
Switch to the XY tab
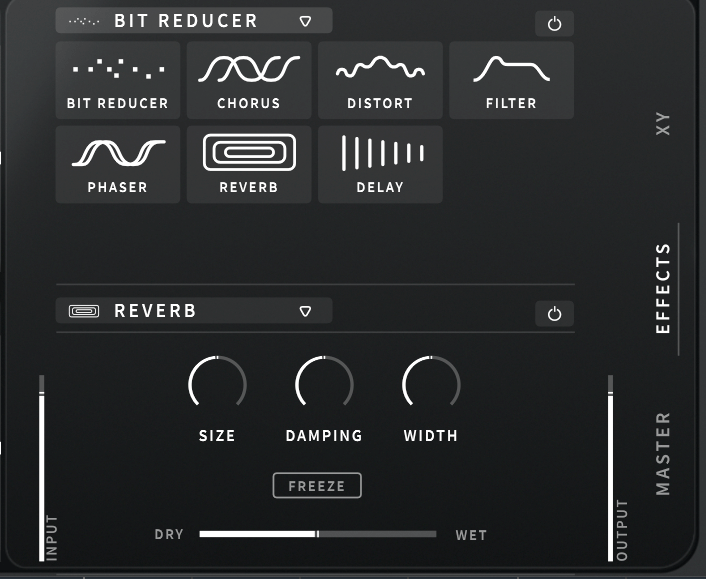[x=663, y=124]
